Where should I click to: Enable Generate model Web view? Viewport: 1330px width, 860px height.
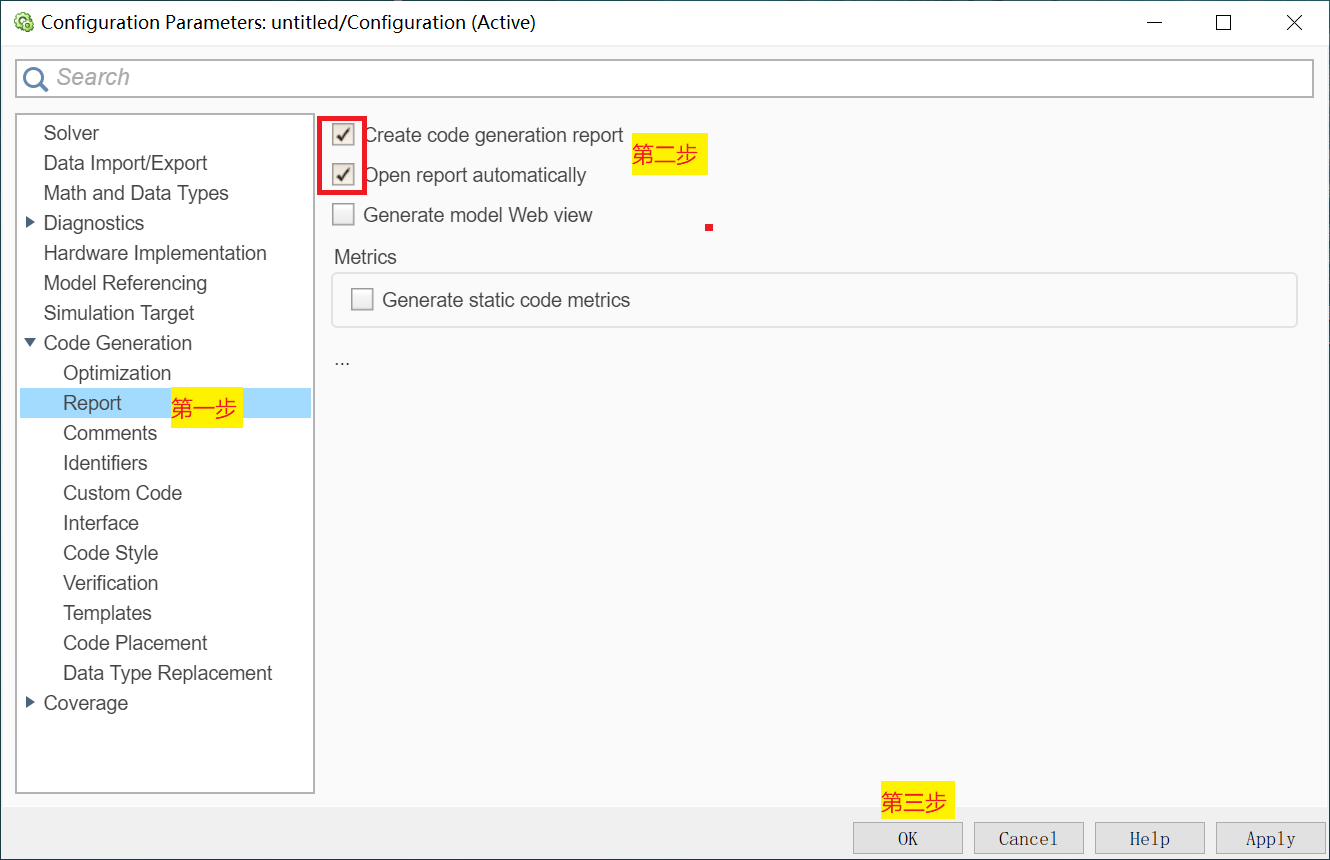pos(343,215)
